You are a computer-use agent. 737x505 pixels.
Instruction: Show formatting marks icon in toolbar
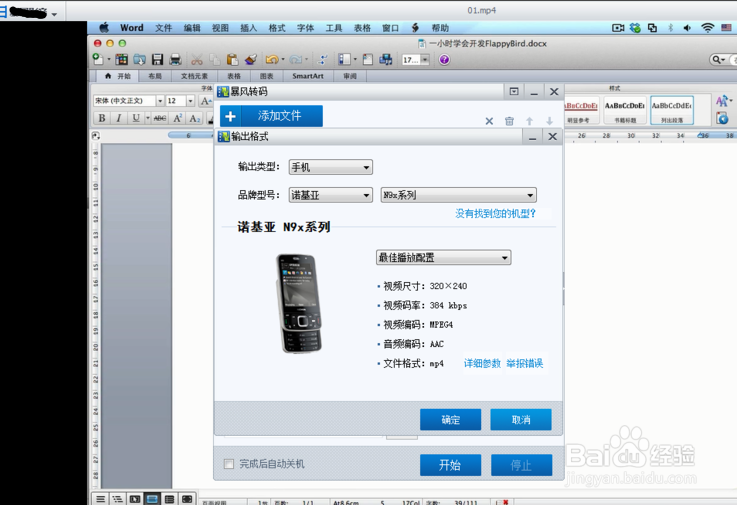click(322, 59)
